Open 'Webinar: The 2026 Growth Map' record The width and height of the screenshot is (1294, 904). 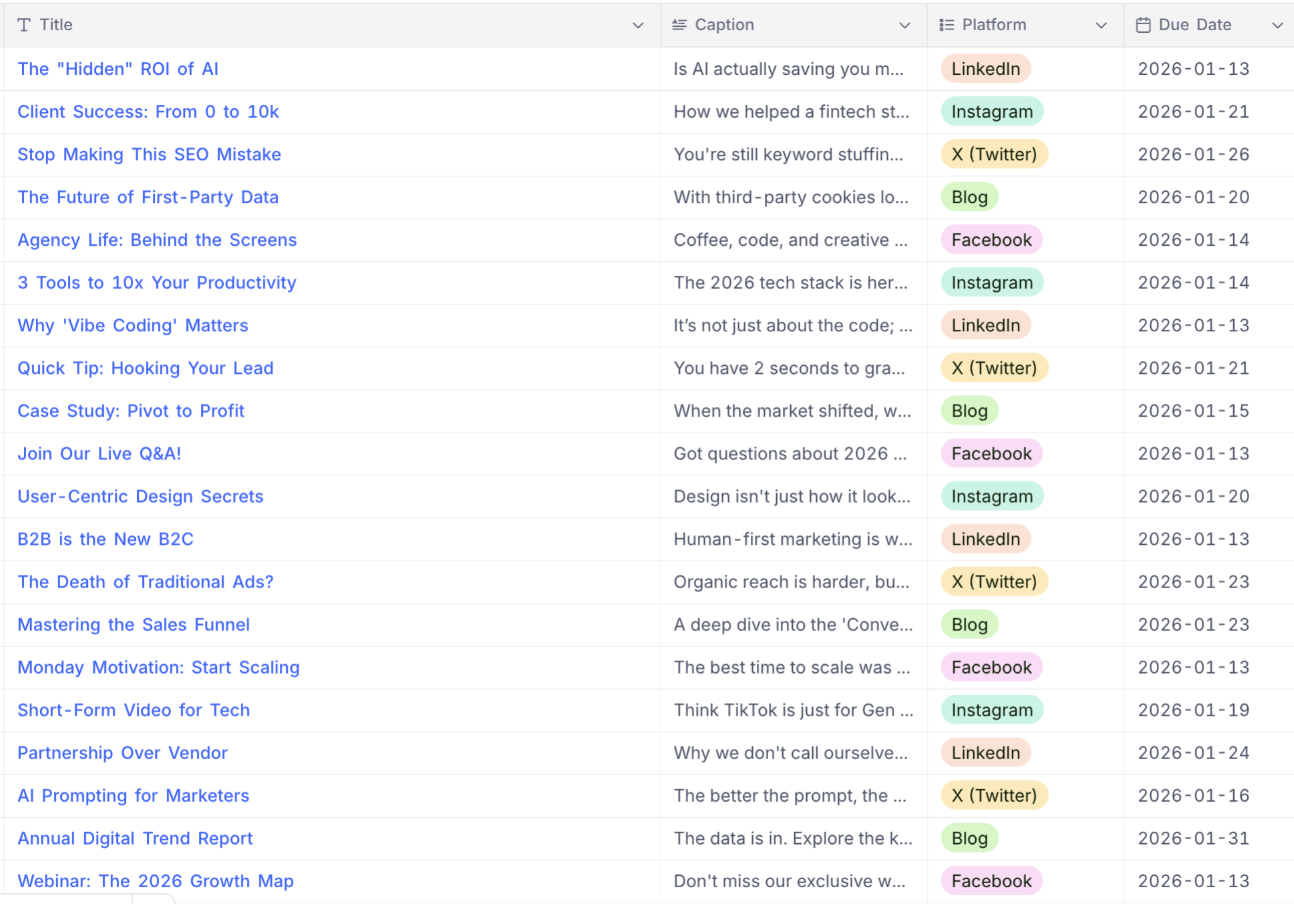click(x=155, y=881)
